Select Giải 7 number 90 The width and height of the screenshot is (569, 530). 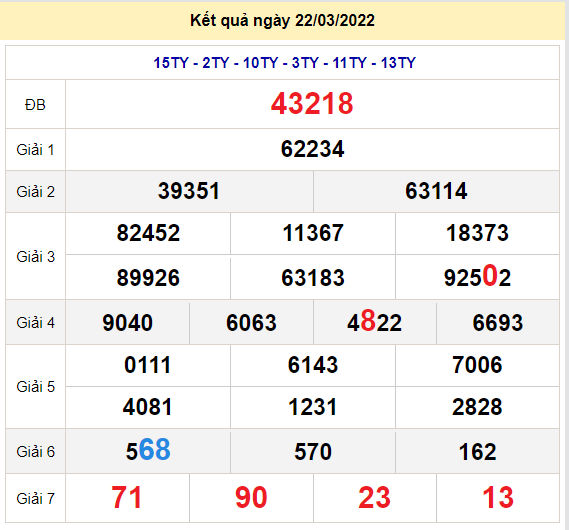tap(251, 498)
